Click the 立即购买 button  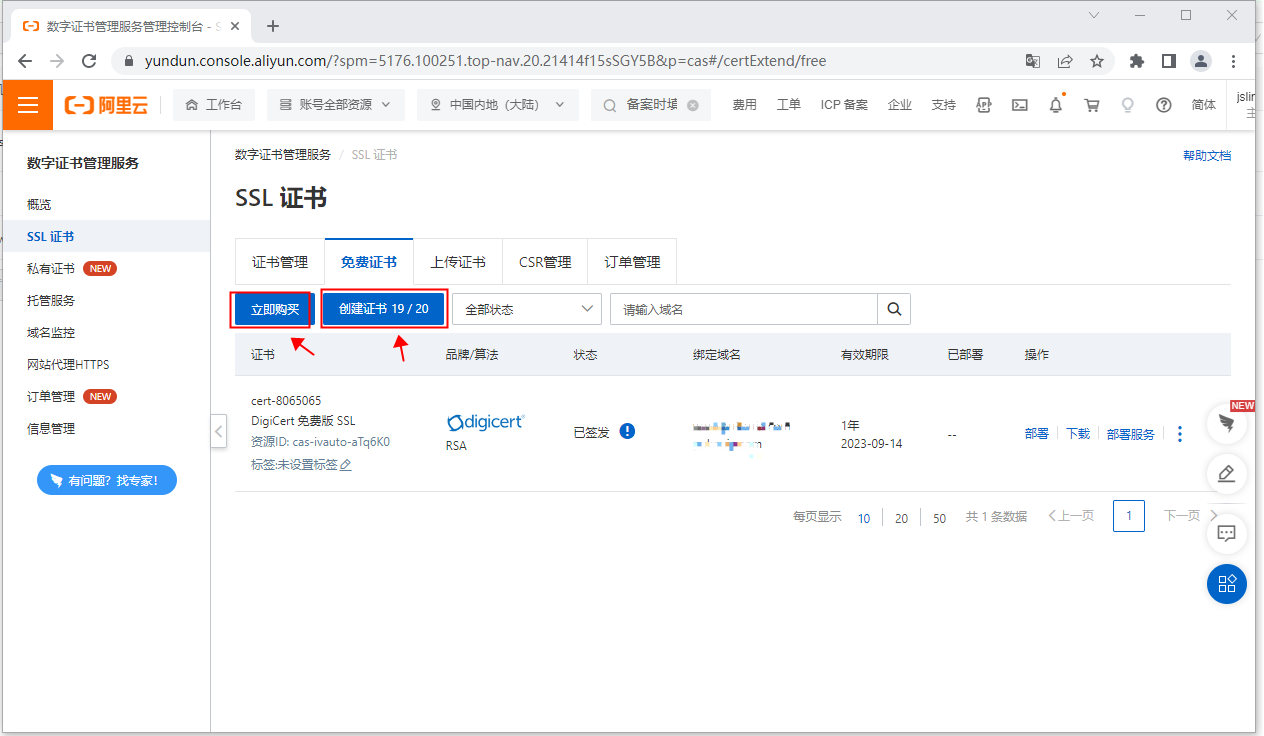point(275,309)
